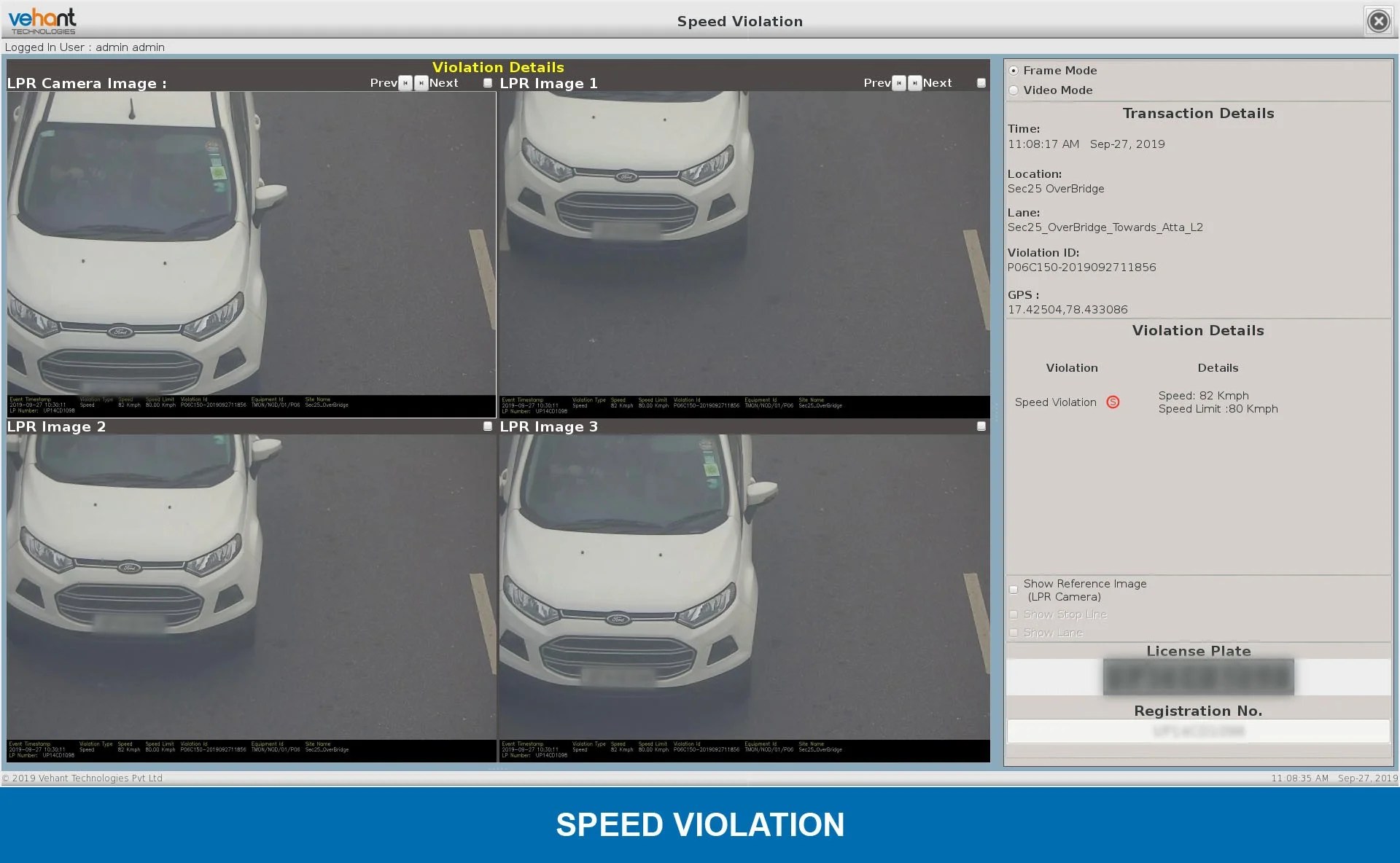The height and width of the screenshot is (863, 1400).
Task: Select the LPR Camera Image view
Action: [251, 244]
